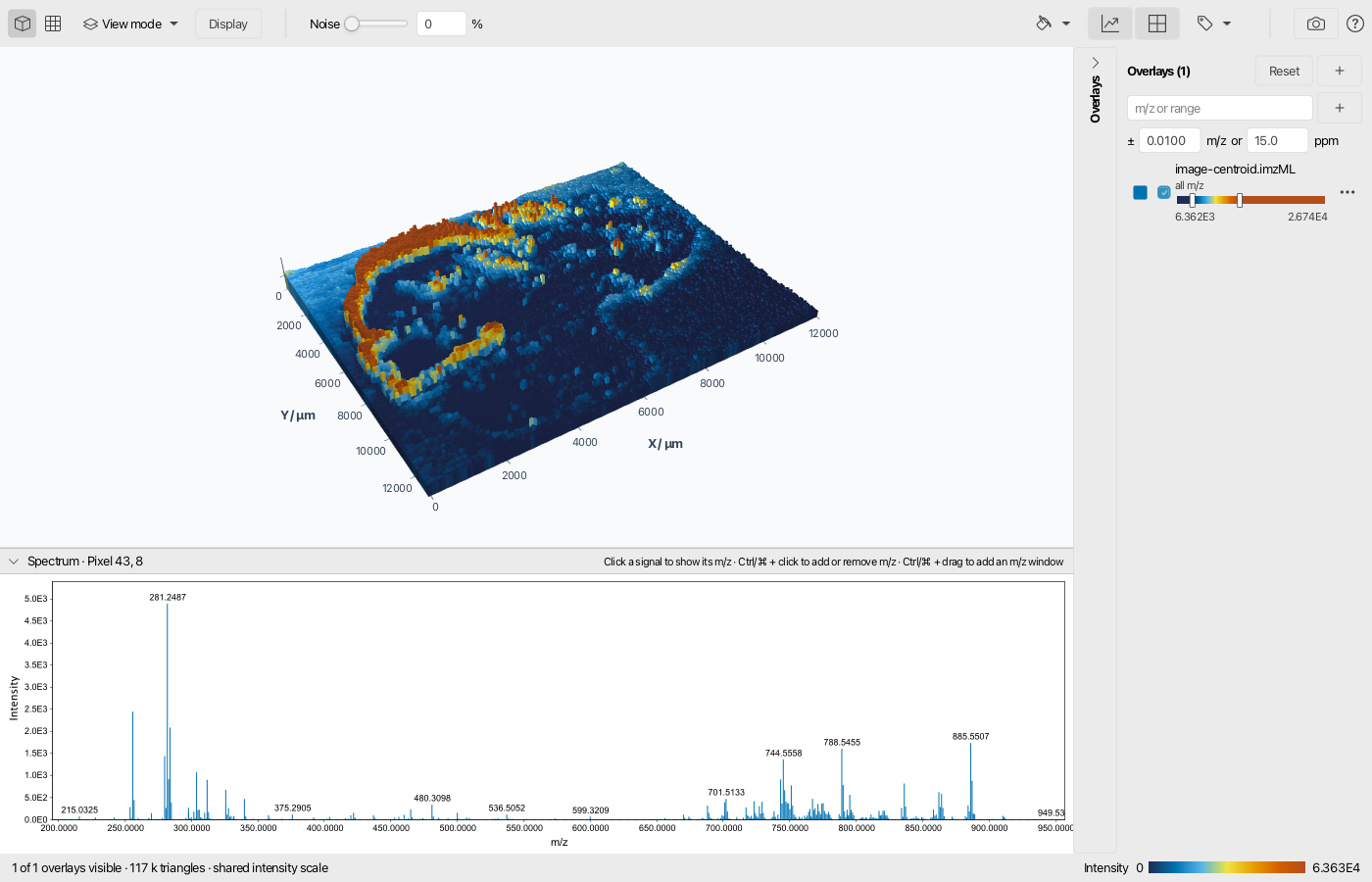1372x882 pixels.
Task: Click the Noise slider handle
Action: (x=352, y=24)
